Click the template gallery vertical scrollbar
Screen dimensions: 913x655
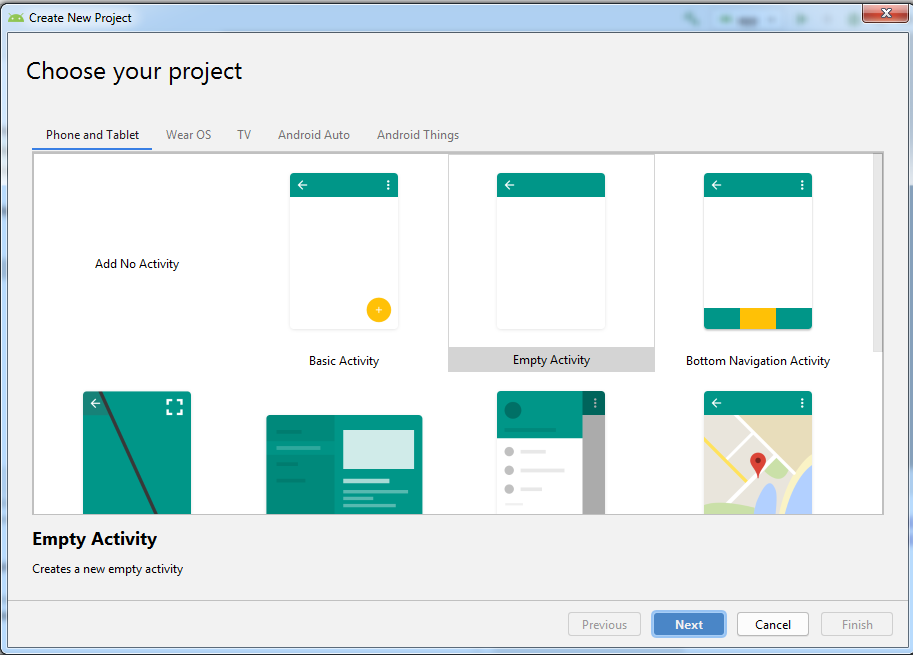click(877, 253)
